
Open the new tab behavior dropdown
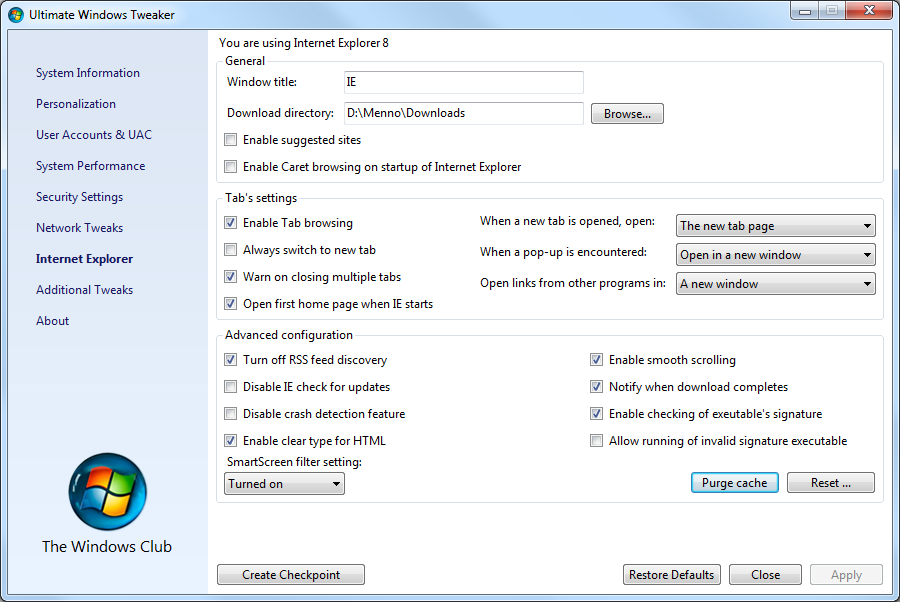pos(775,226)
